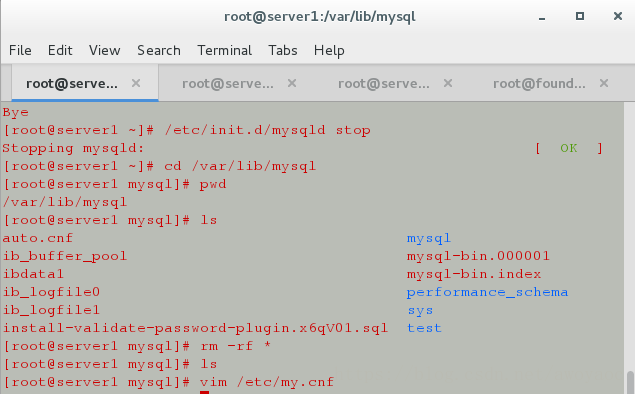Close the root@found... tab
This screenshot has height=394, width=635.
coord(604,83)
